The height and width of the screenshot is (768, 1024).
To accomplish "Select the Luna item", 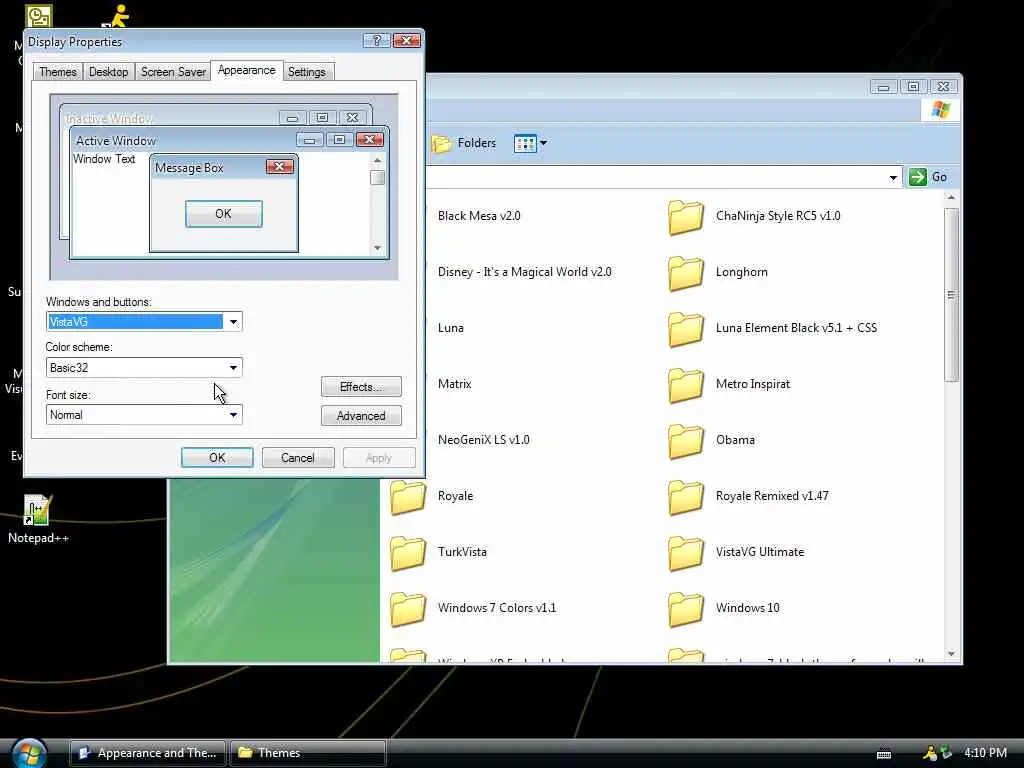I will click(451, 328).
